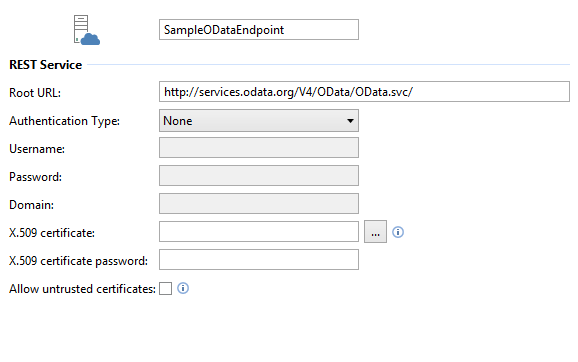Select the Username input field

(259, 147)
